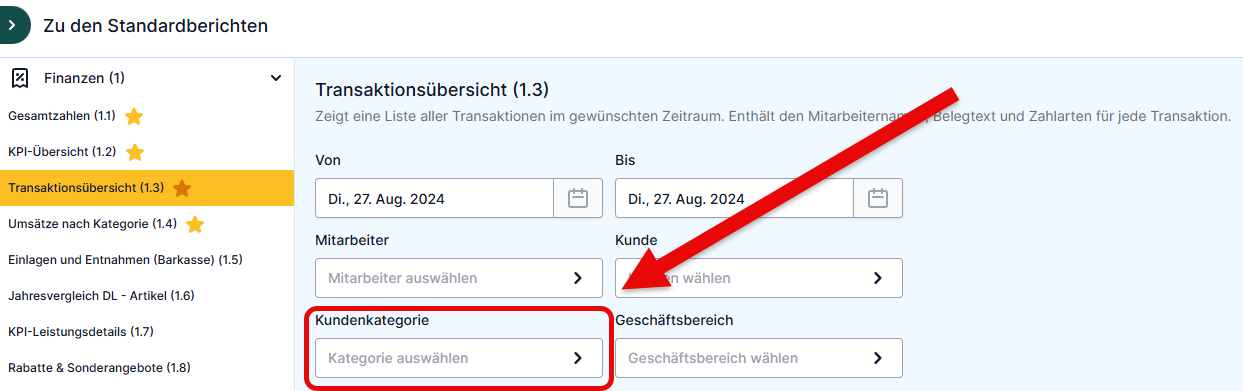Viewport: 1243px width, 391px height.
Task: Click the Bis date field
Action: pyautogui.click(x=734, y=198)
